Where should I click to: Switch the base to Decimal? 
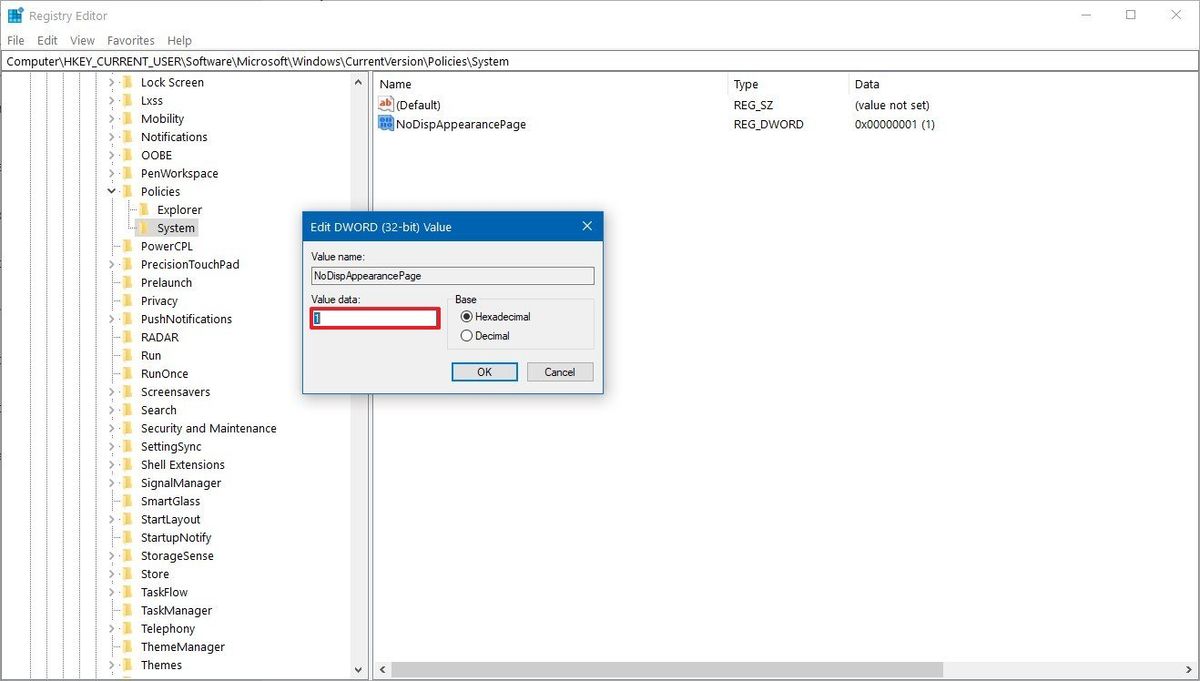[x=468, y=336]
